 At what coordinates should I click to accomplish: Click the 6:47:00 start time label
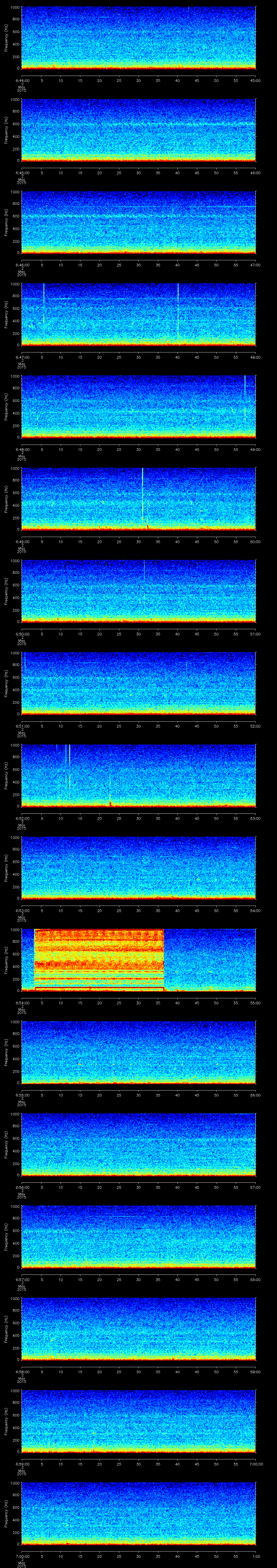tap(22, 357)
